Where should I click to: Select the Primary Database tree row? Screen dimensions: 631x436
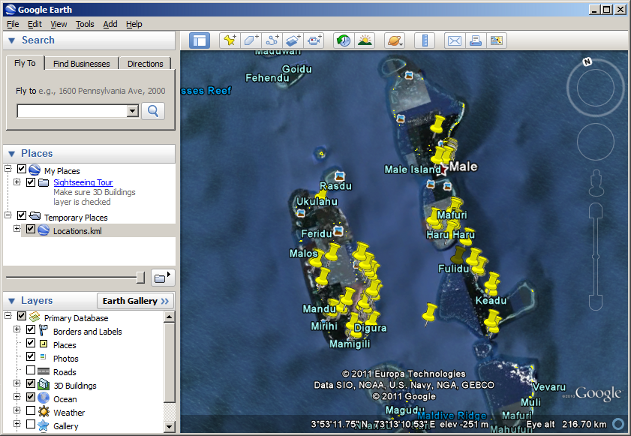(76, 318)
